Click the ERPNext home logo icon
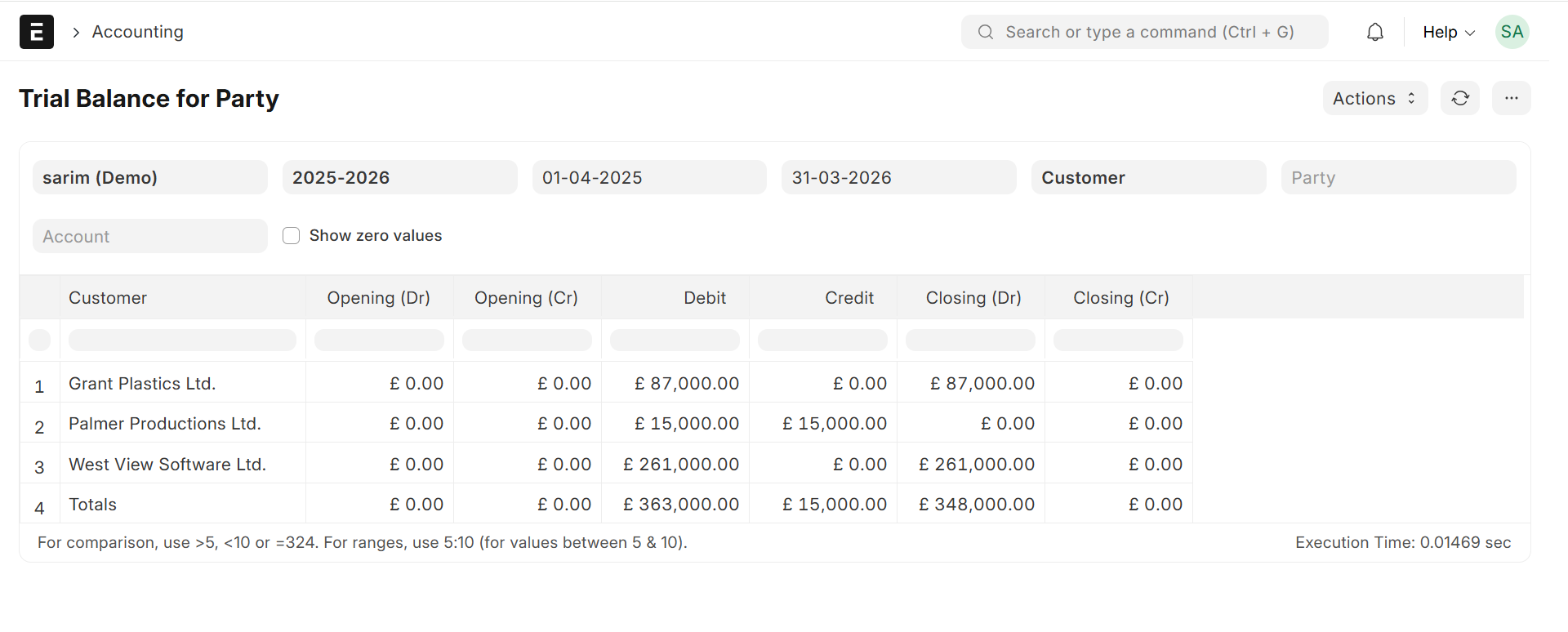The width and height of the screenshot is (1568, 632). click(36, 32)
